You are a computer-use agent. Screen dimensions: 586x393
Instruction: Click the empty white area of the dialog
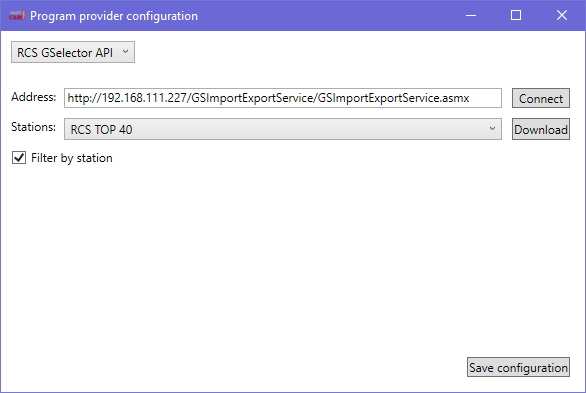[292, 254]
